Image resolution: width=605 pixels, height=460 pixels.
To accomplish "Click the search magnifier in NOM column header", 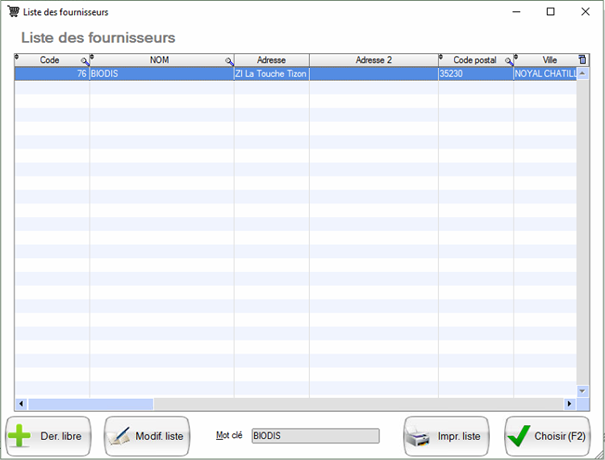I will coord(229,62).
